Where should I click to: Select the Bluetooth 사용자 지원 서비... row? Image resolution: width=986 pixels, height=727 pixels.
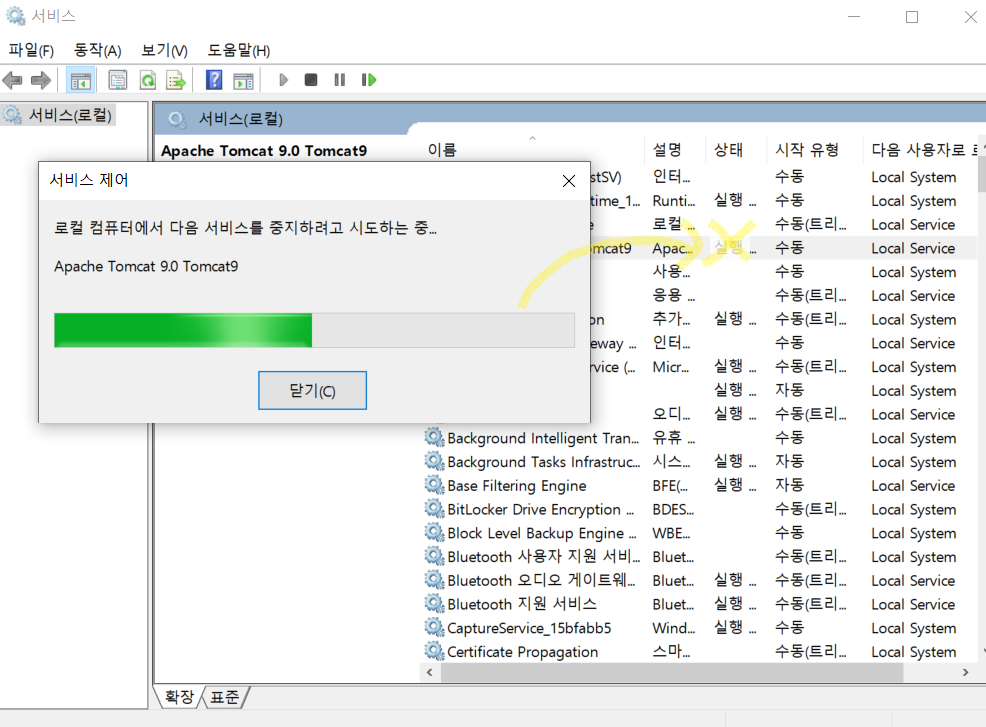[x=698, y=557]
